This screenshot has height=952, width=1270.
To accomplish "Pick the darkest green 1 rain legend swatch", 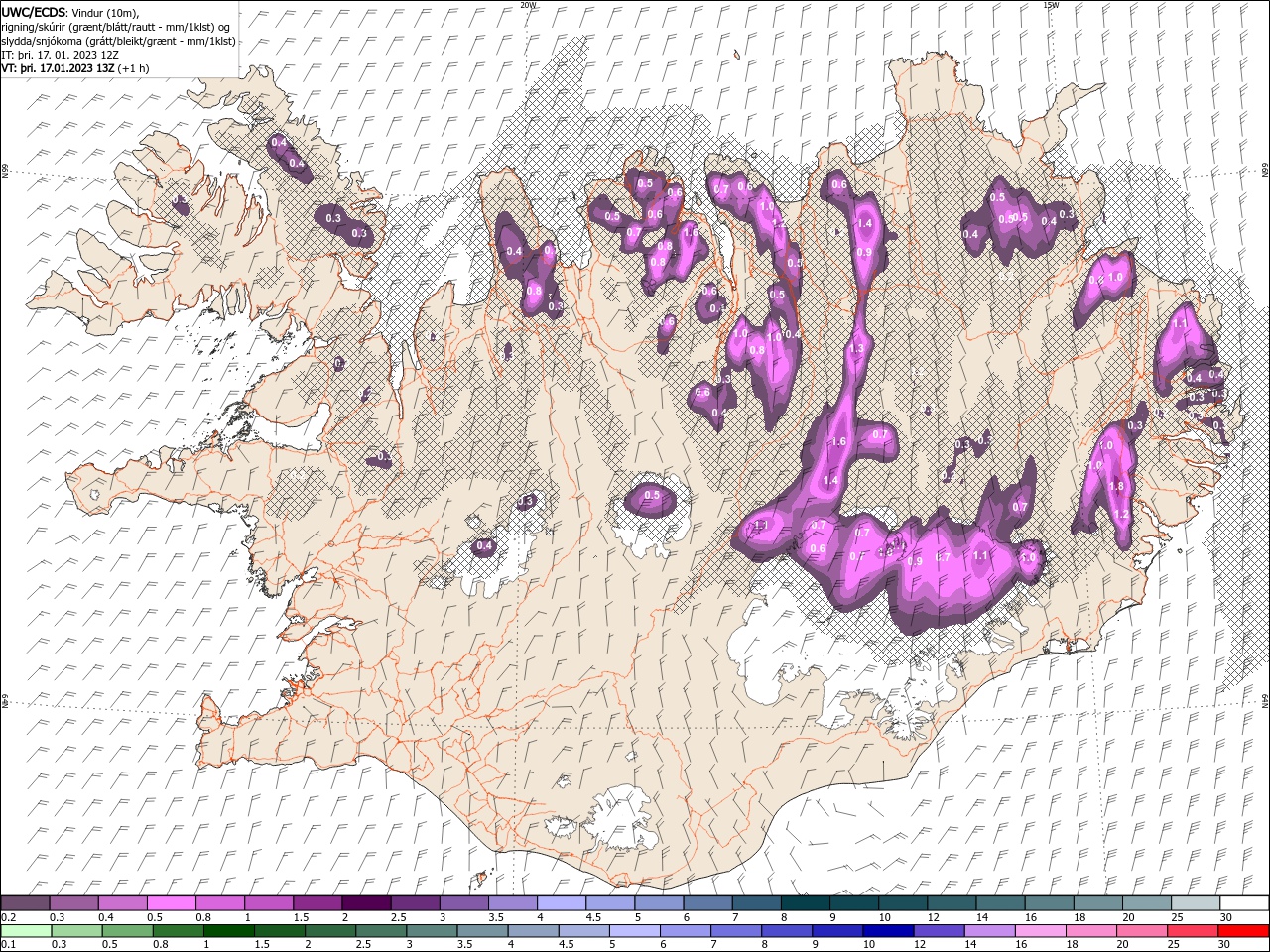I will point(228,931).
